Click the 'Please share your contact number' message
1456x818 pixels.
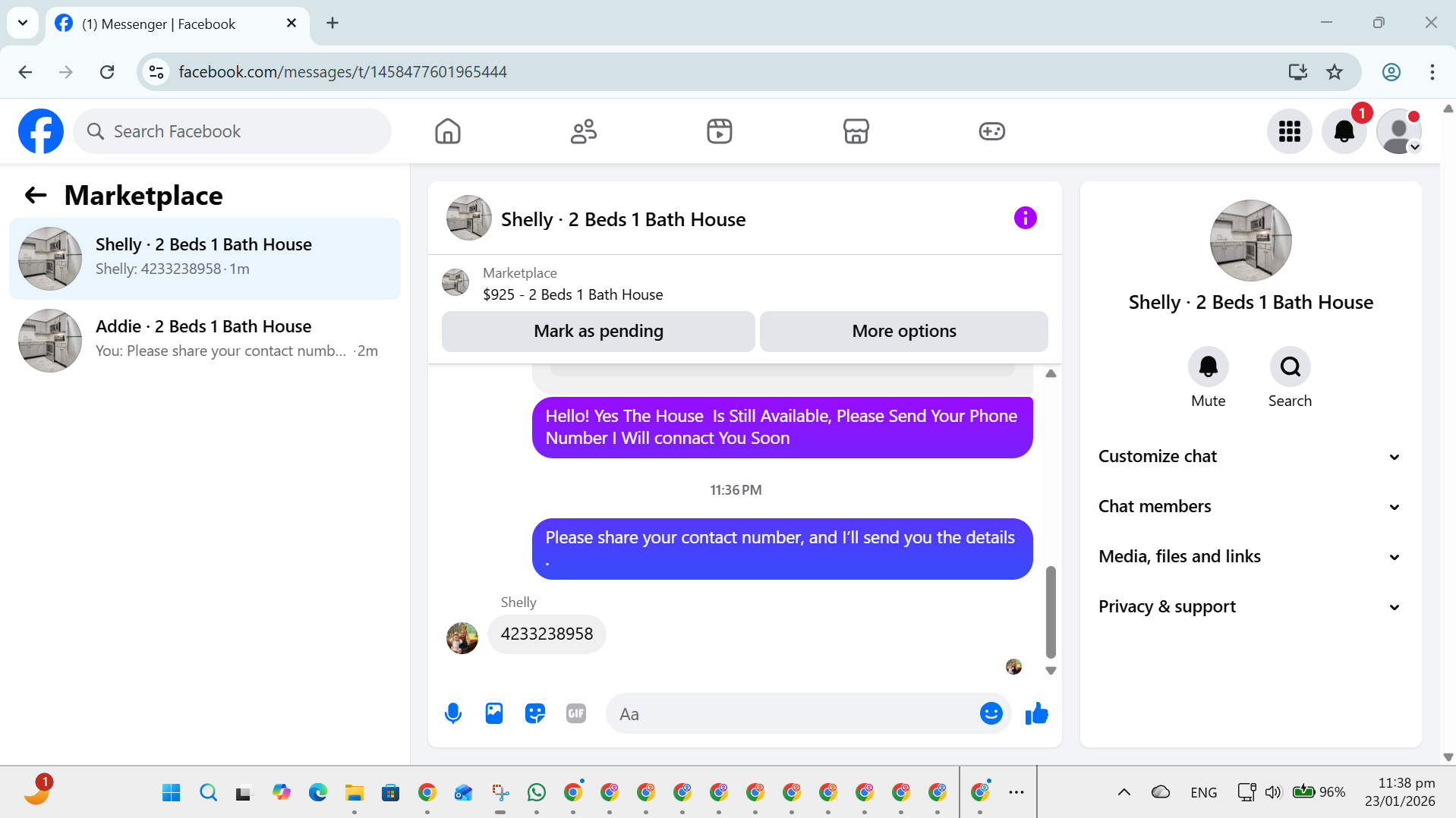point(782,549)
